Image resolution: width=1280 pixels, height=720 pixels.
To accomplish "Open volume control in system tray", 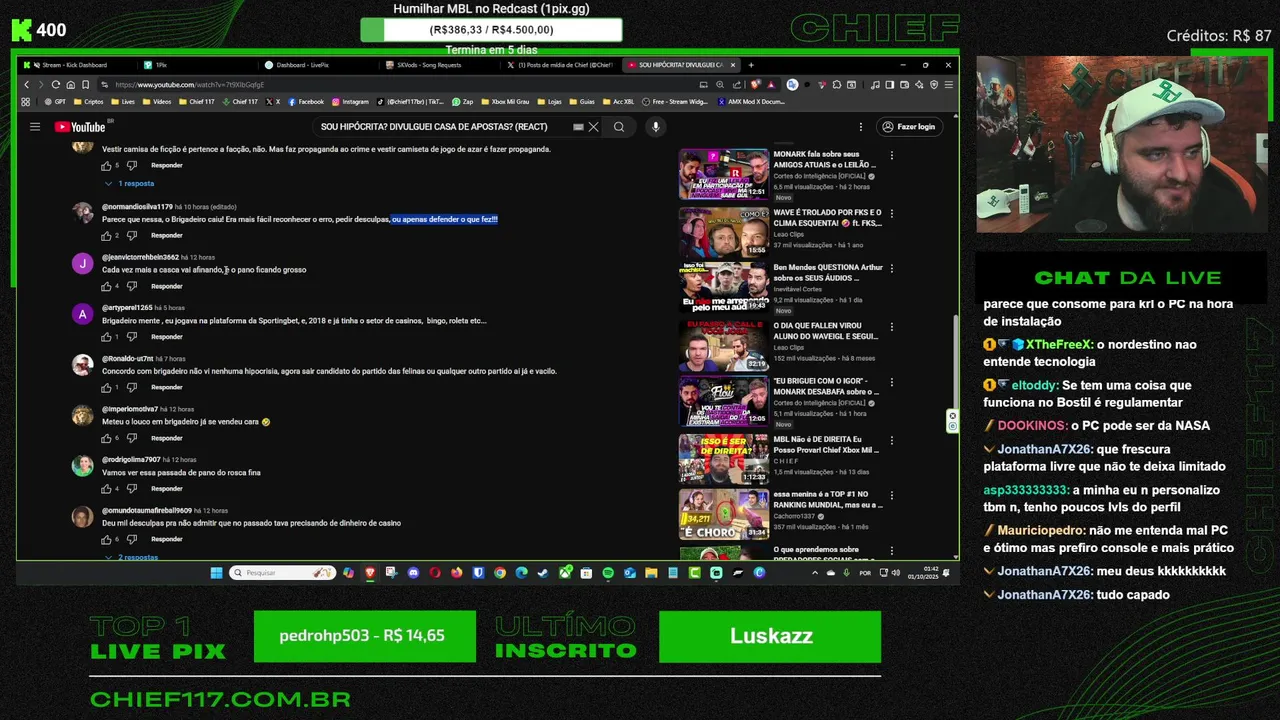I will pyautogui.click(x=894, y=573).
